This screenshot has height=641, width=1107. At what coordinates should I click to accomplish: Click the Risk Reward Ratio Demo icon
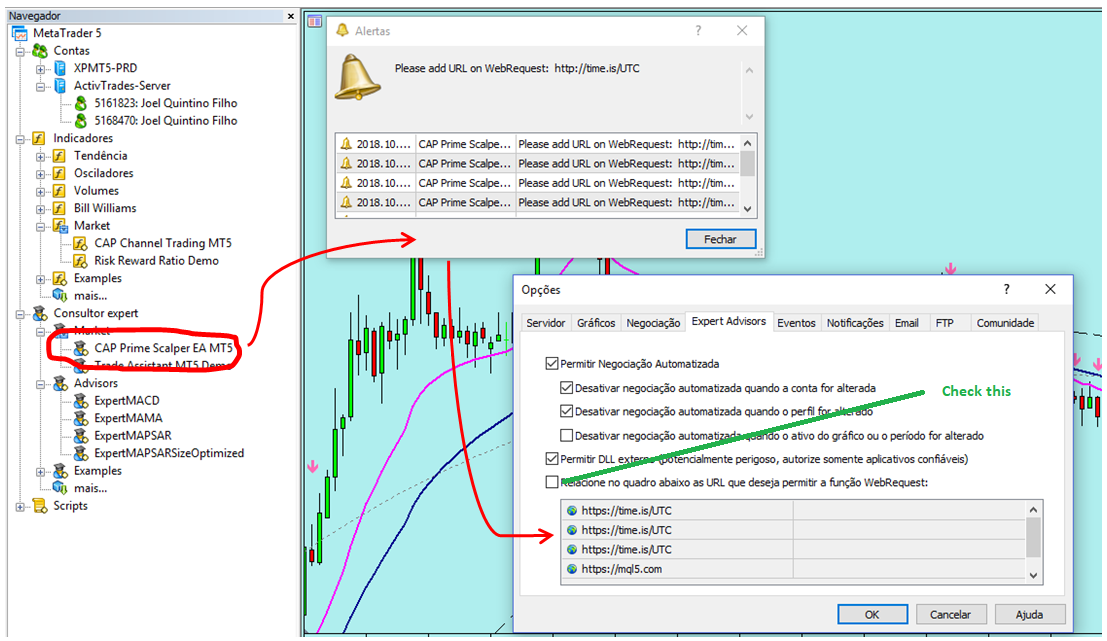[x=80, y=261]
